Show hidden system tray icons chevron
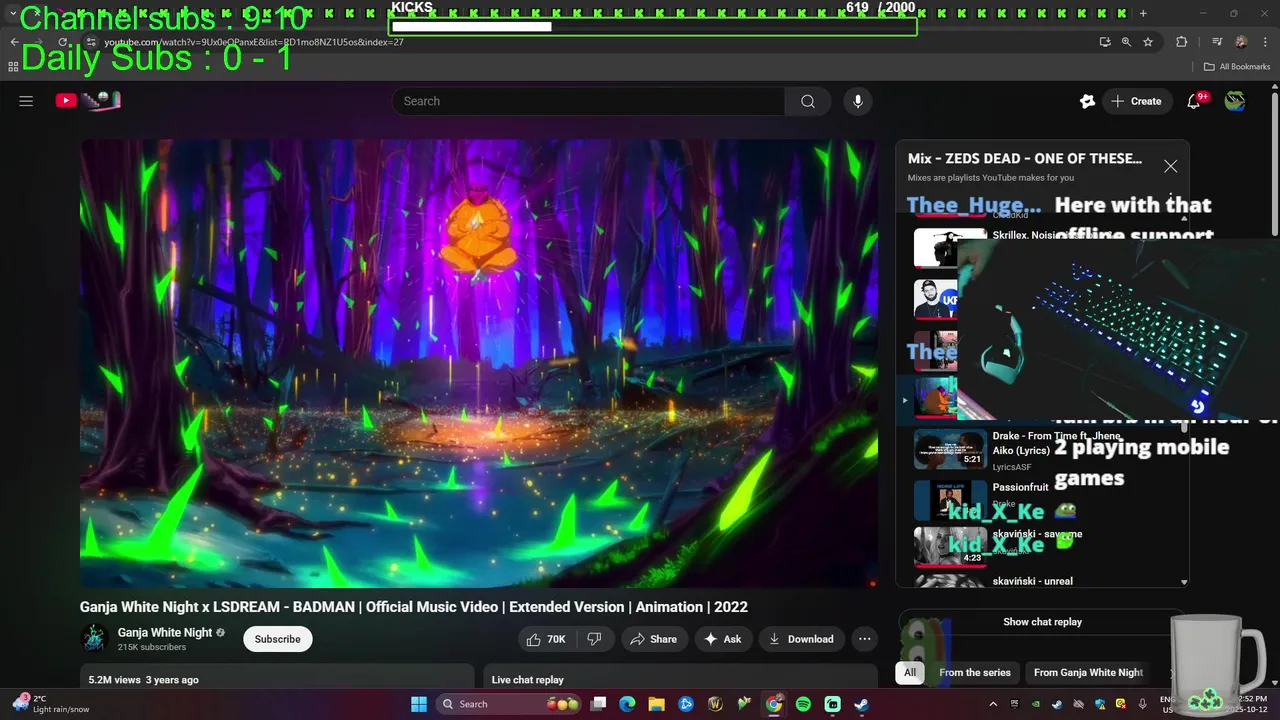The height and width of the screenshot is (720, 1280). (993, 704)
